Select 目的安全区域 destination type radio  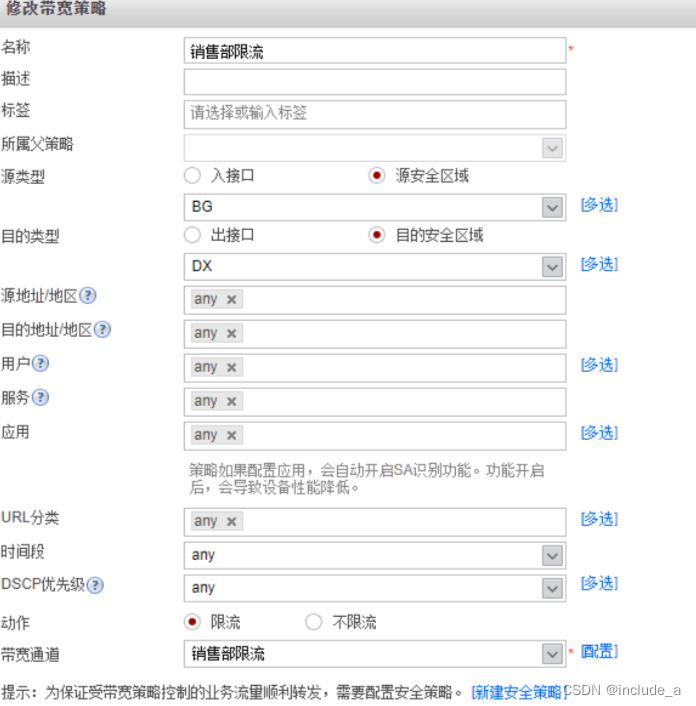click(x=377, y=235)
